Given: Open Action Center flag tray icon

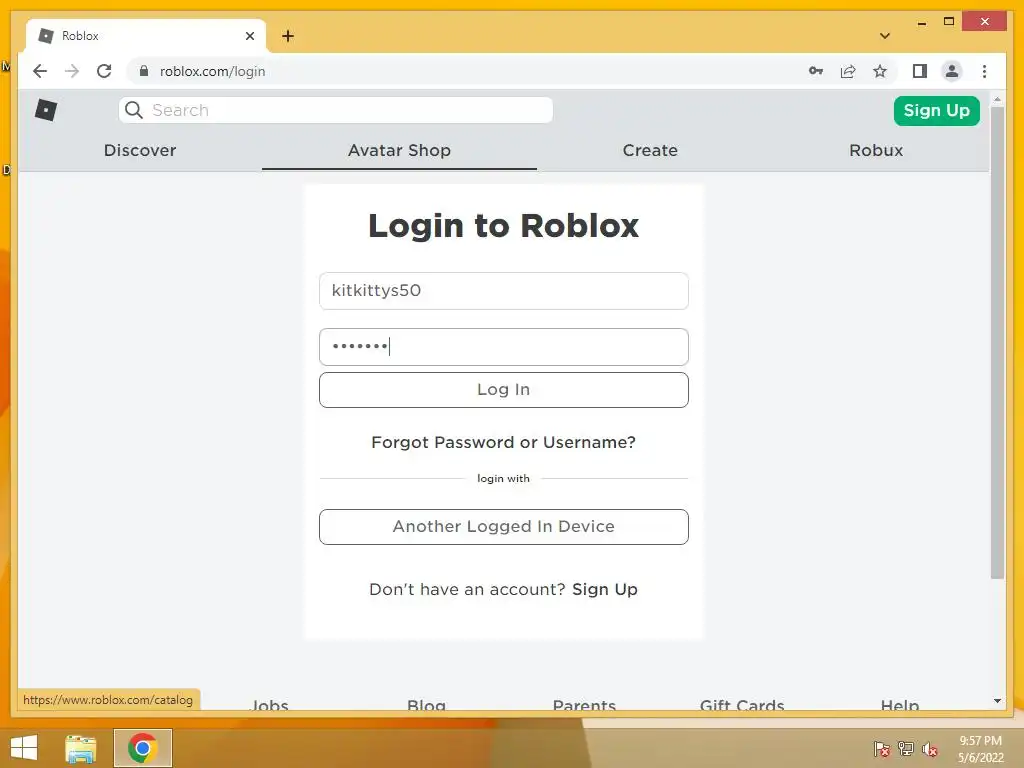Looking at the screenshot, I should pyautogui.click(x=882, y=749).
